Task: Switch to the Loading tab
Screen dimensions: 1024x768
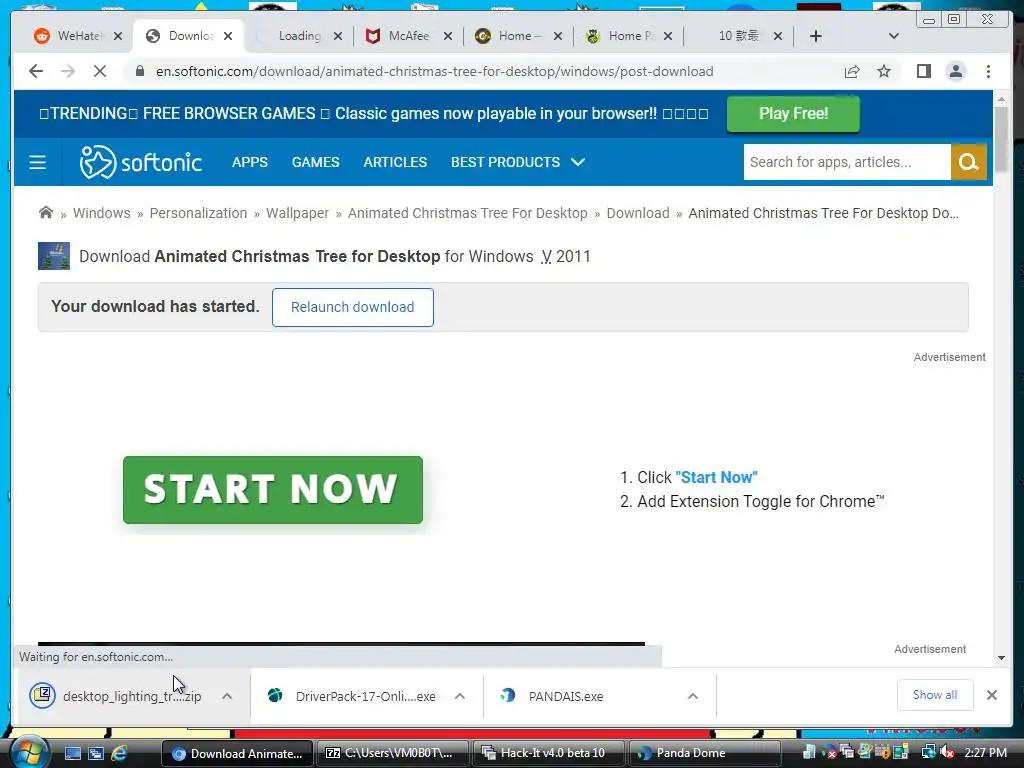Action: point(300,36)
